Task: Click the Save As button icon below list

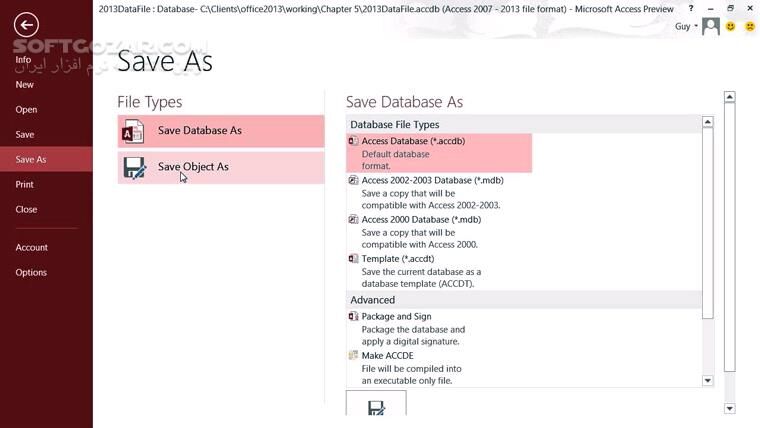Action: click(x=376, y=406)
